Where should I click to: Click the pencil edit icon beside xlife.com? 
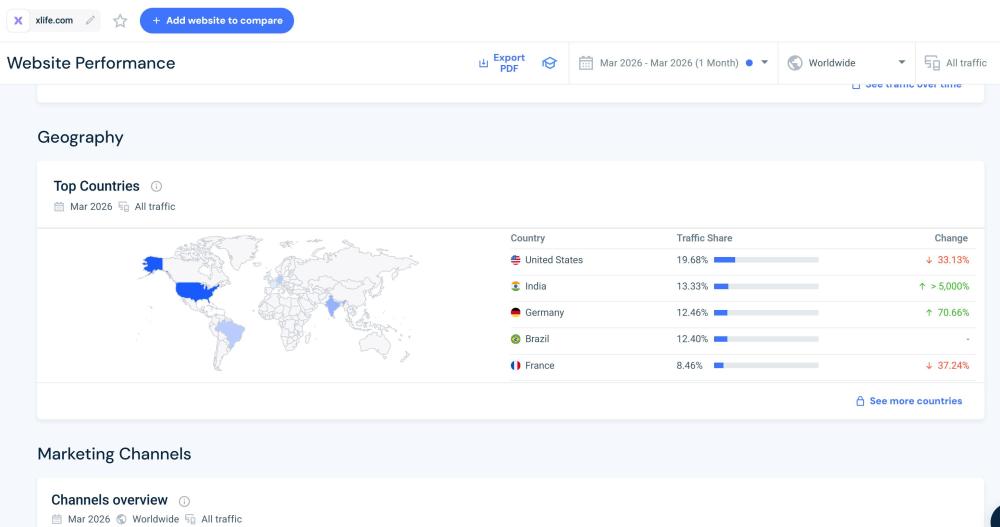click(x=91, y=20)
